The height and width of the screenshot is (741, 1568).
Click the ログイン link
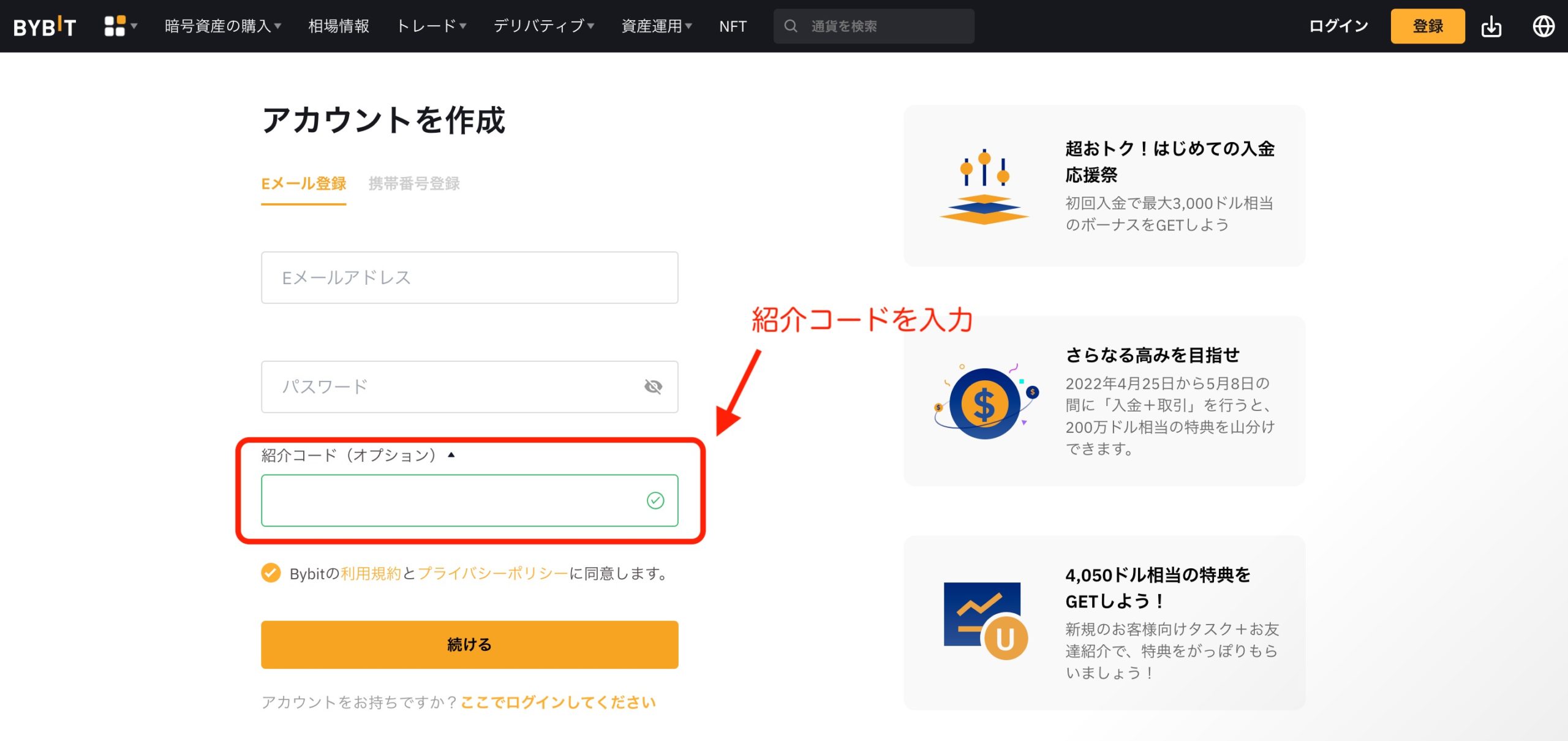1338,26
